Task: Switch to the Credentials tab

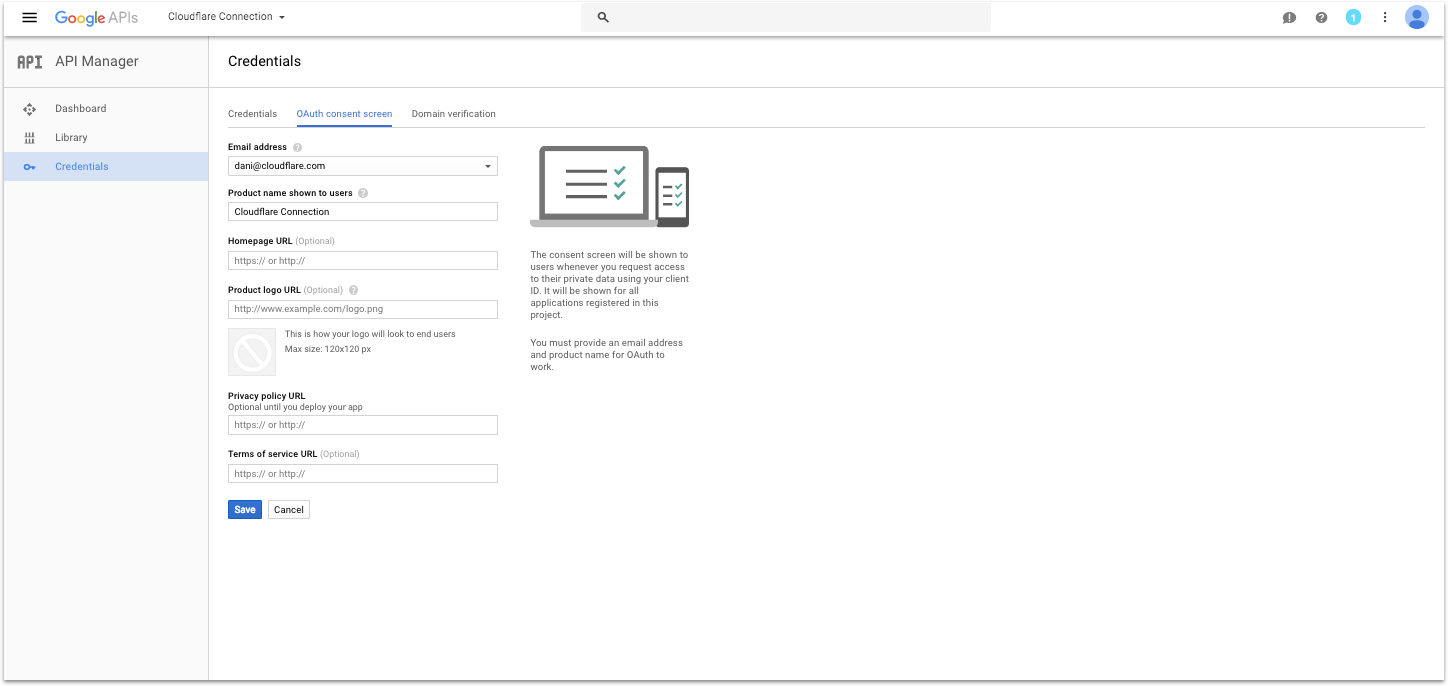Action: (x=252, y=113)
